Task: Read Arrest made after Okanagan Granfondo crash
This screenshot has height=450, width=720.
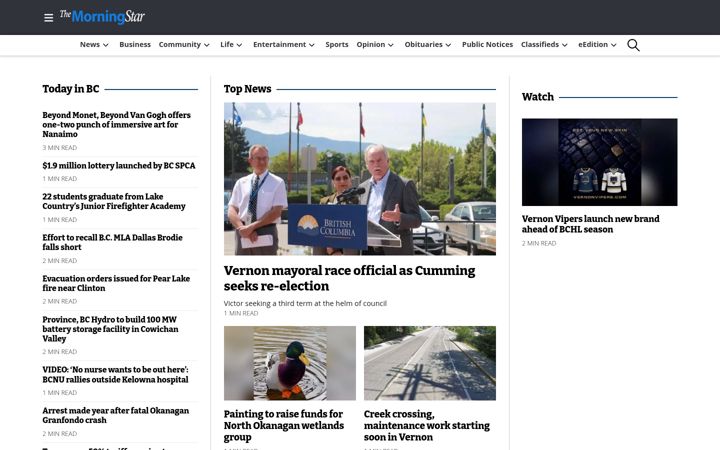Action: click(x=116, y=415)
